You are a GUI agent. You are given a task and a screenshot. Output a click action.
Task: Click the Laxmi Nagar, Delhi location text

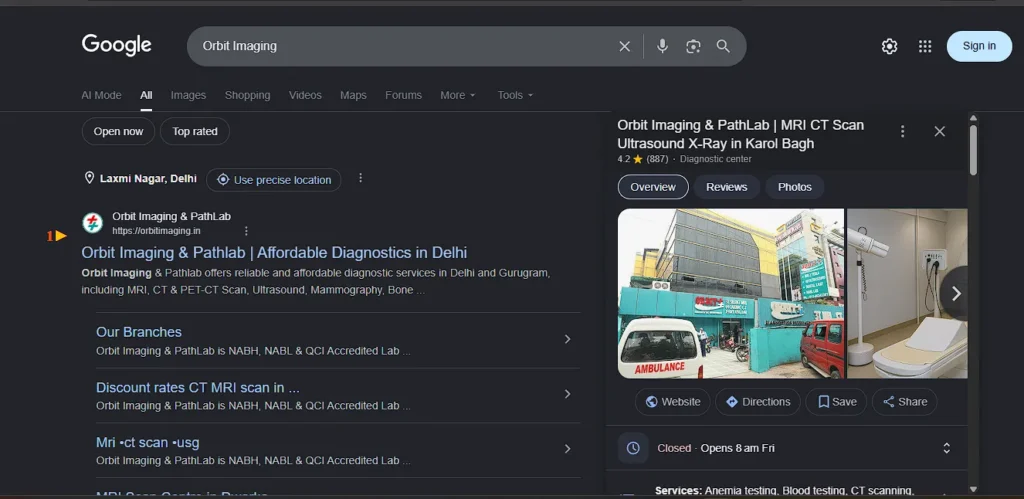coord(148,178)
